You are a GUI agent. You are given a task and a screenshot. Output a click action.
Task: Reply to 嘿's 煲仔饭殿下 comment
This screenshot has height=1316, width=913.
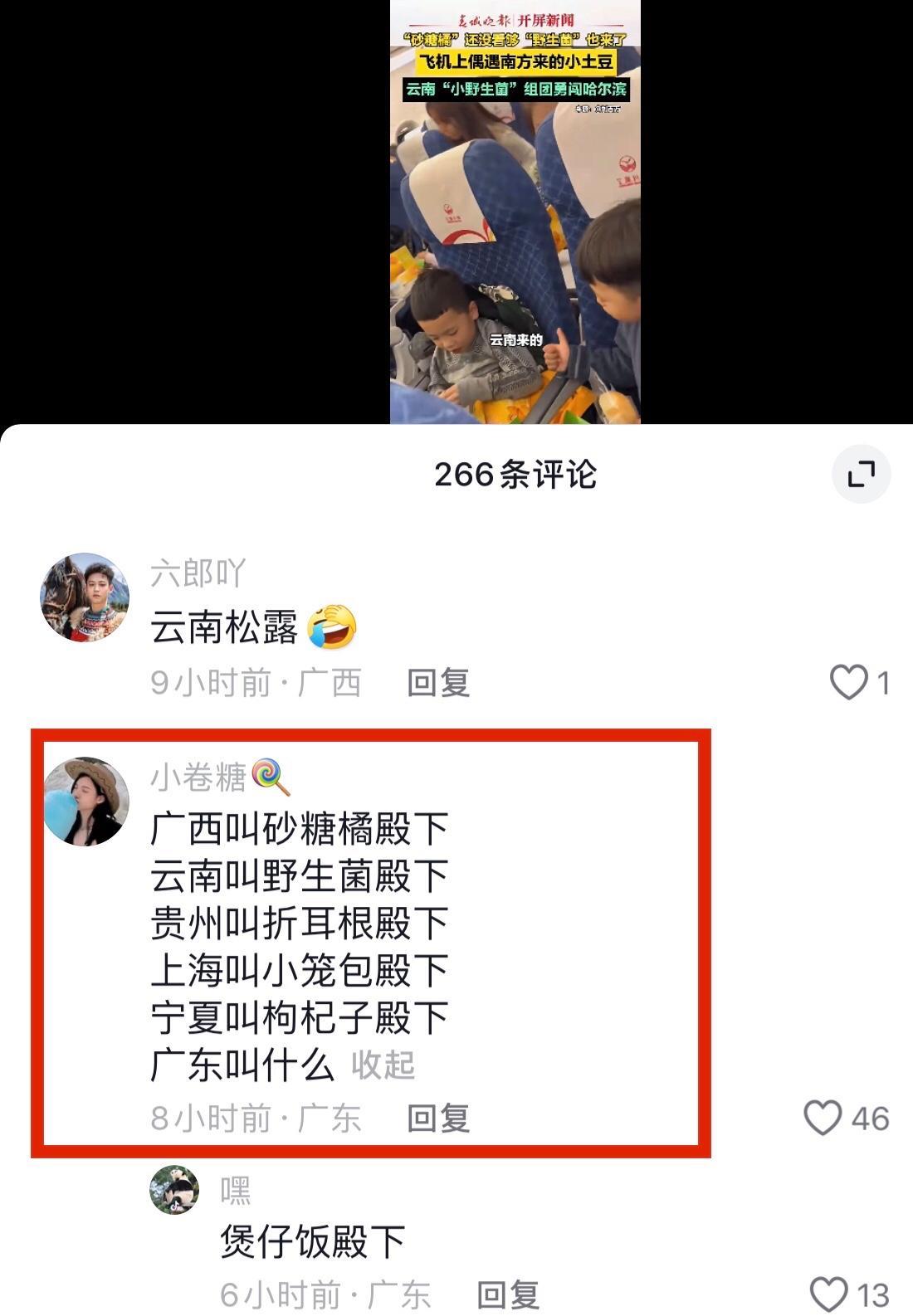(x=508, y=1294)
